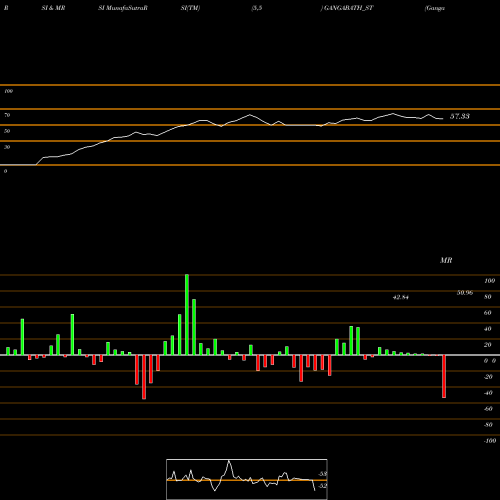
Task: Click RSI left axis label 100
Action: [8, 91]
